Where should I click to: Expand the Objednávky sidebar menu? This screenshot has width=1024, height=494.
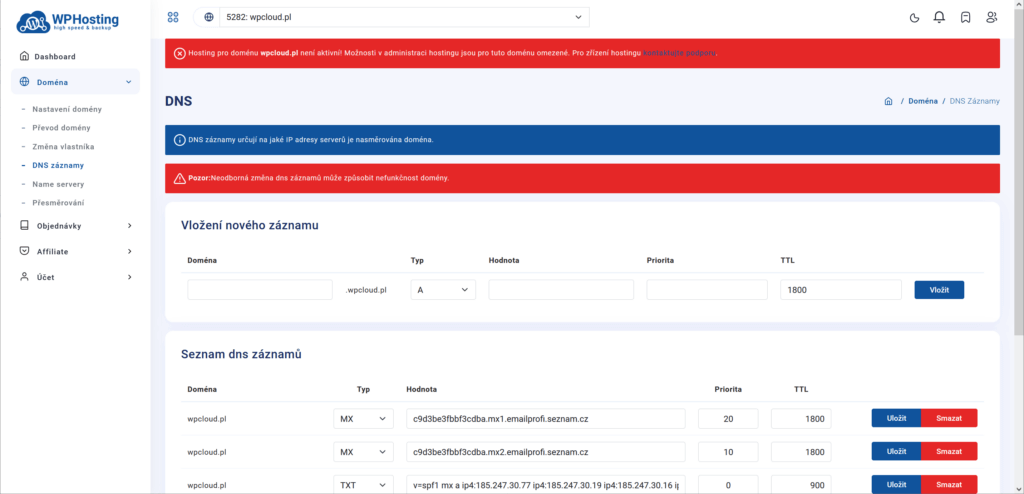(76, 226)
